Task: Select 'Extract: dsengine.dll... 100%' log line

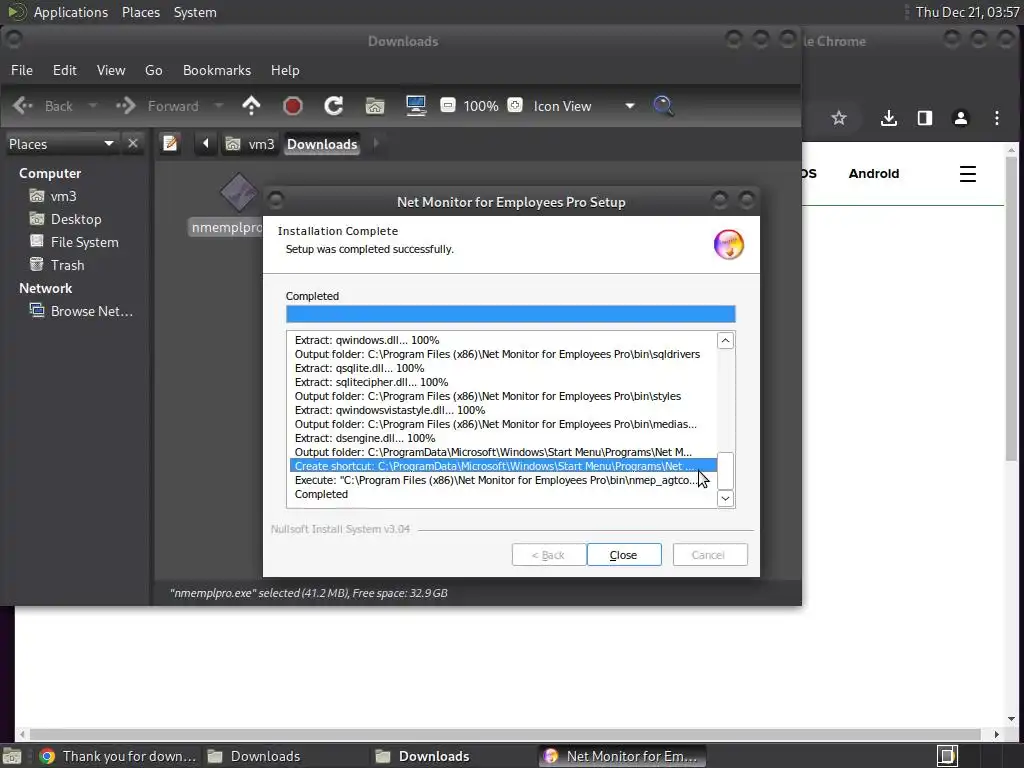Action: pyautogui.click(x=364, y=438)
